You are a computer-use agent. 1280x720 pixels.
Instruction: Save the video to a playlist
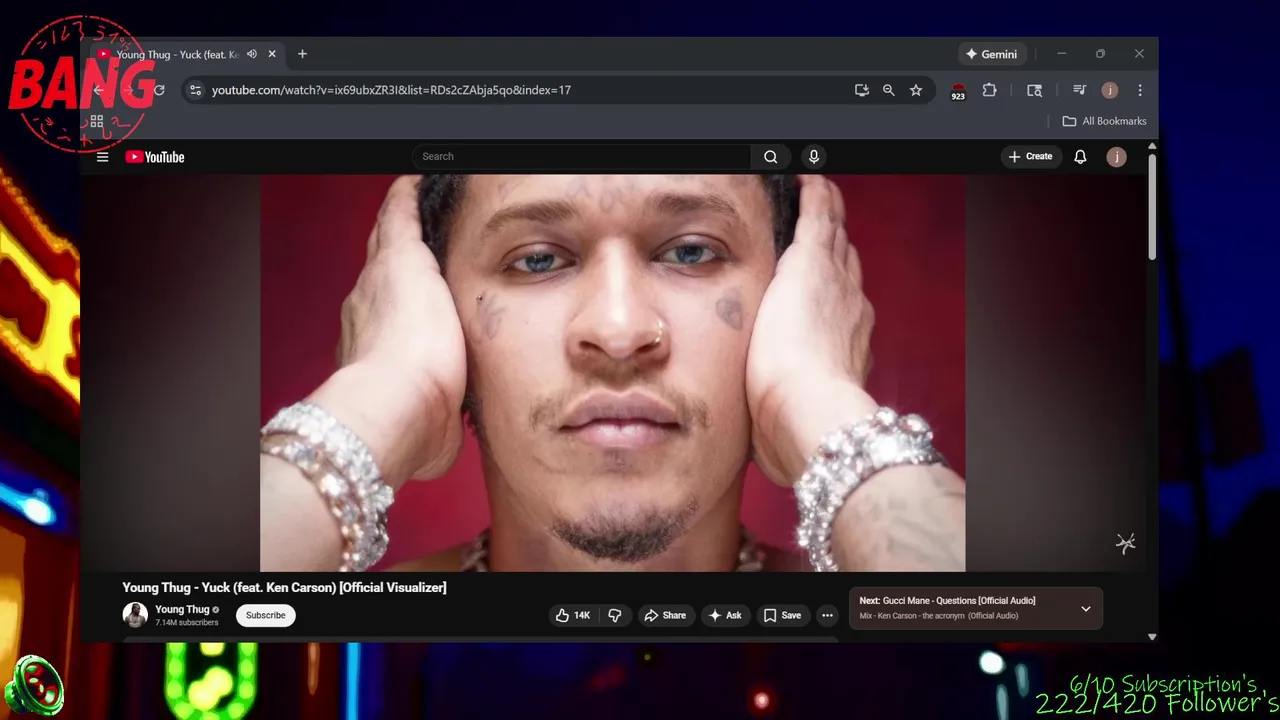pos(782,615)
